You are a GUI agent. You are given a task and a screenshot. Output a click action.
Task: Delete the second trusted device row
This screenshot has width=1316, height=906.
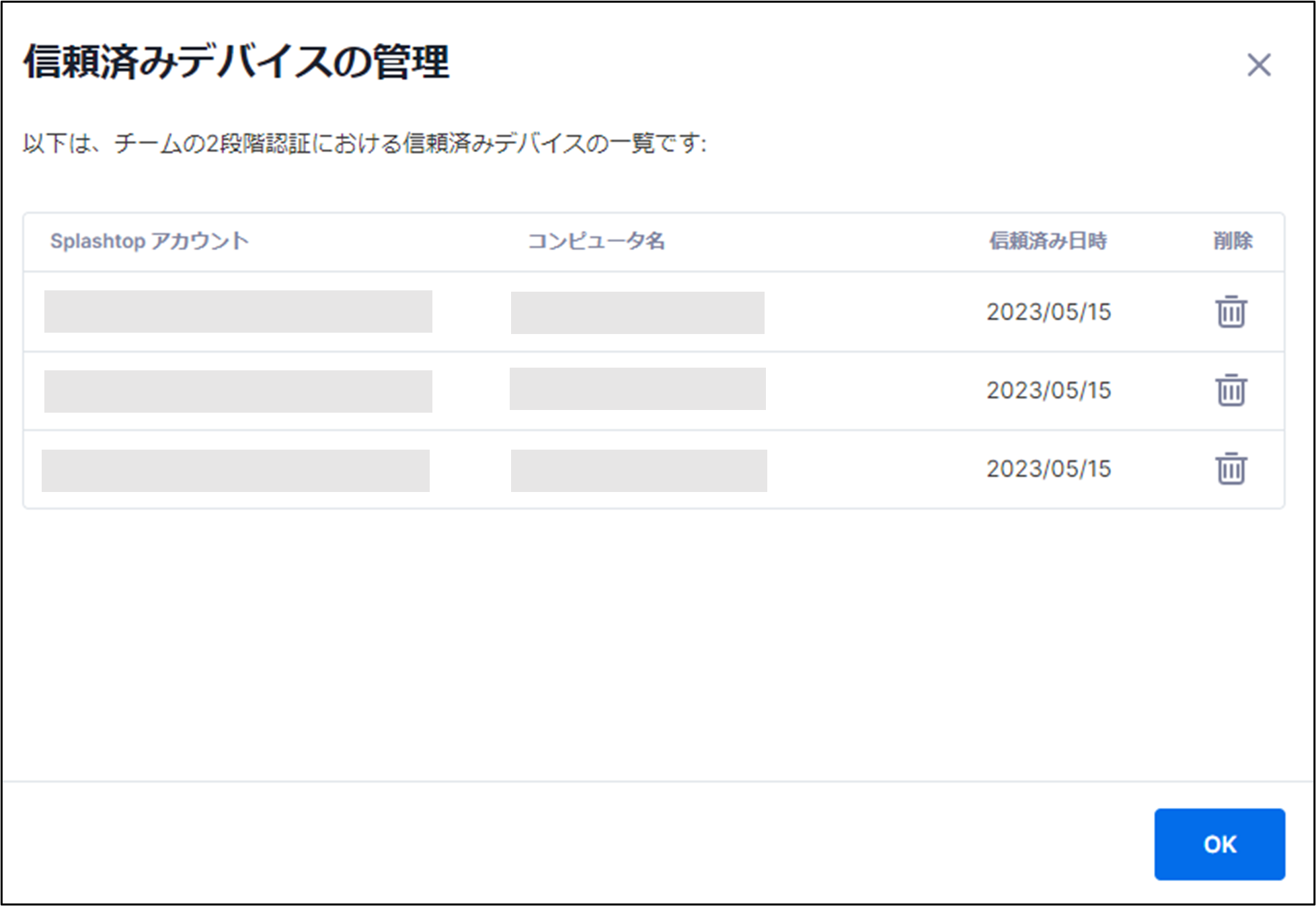pos(1231,390)
